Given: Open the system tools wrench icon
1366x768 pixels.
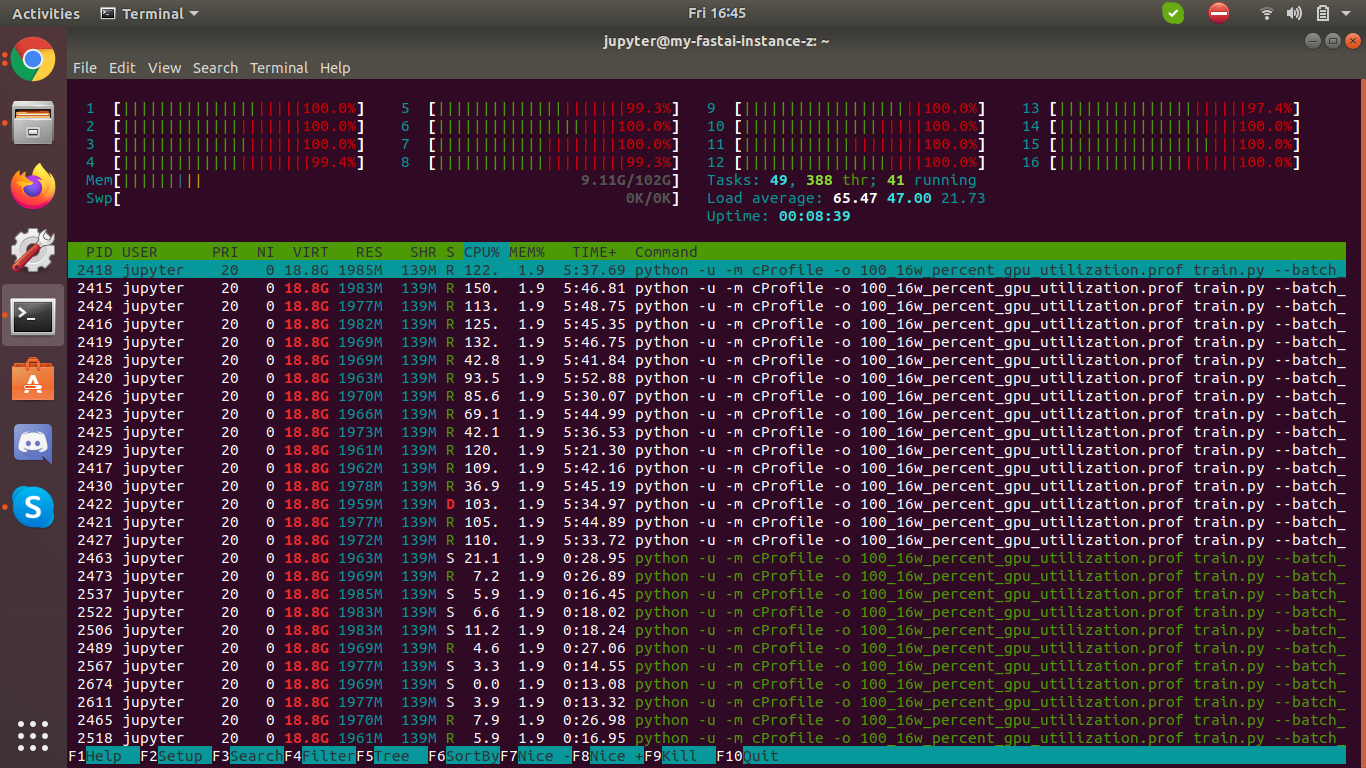Looking at the screenshot, I should (33, 251).
